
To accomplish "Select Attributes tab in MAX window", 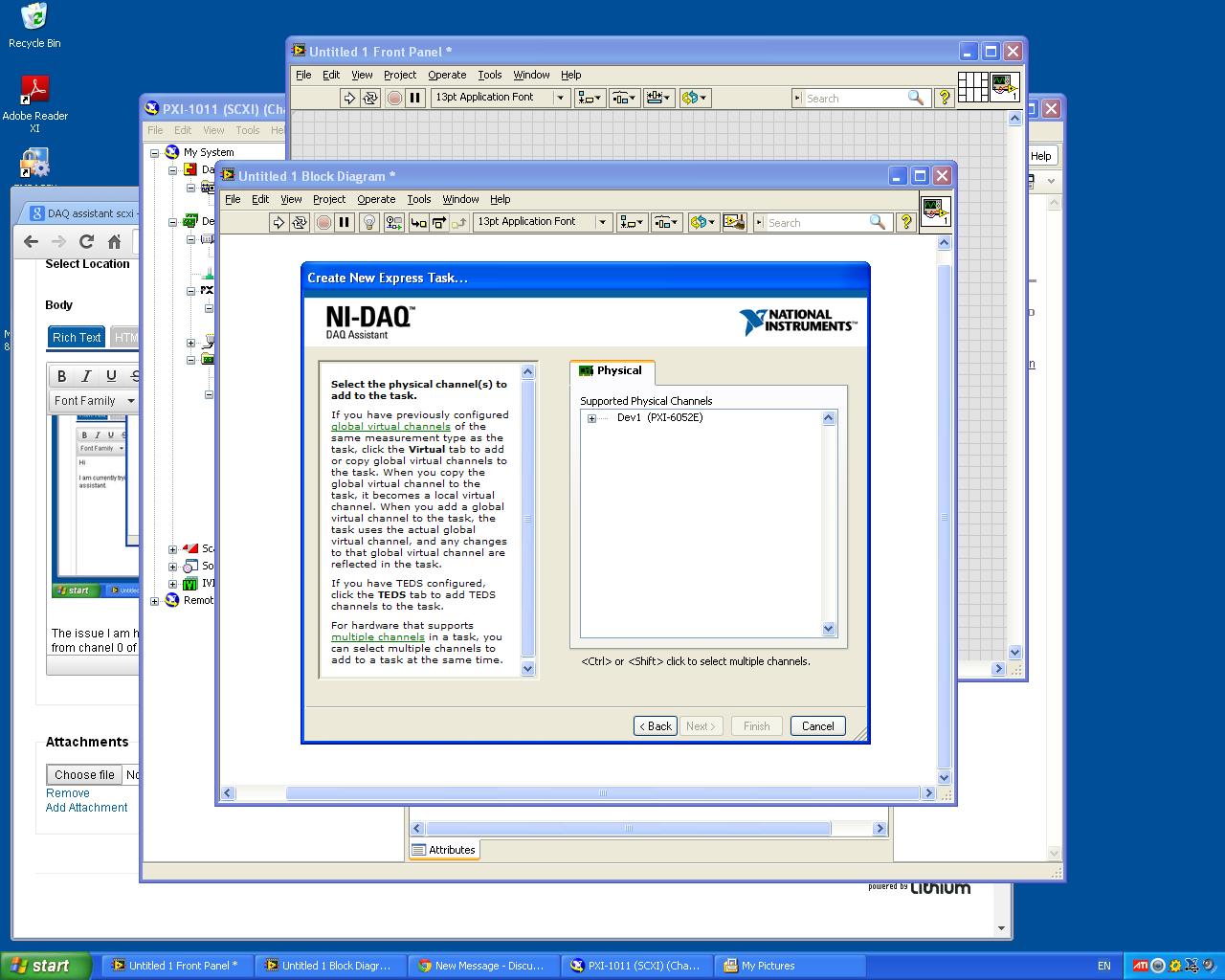I will click(443, 850).
